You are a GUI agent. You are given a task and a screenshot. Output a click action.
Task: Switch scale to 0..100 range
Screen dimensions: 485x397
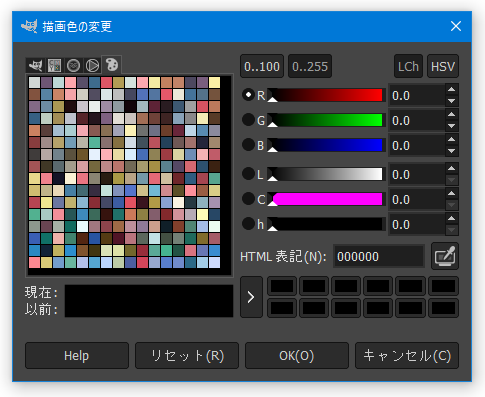pos(262,66)
